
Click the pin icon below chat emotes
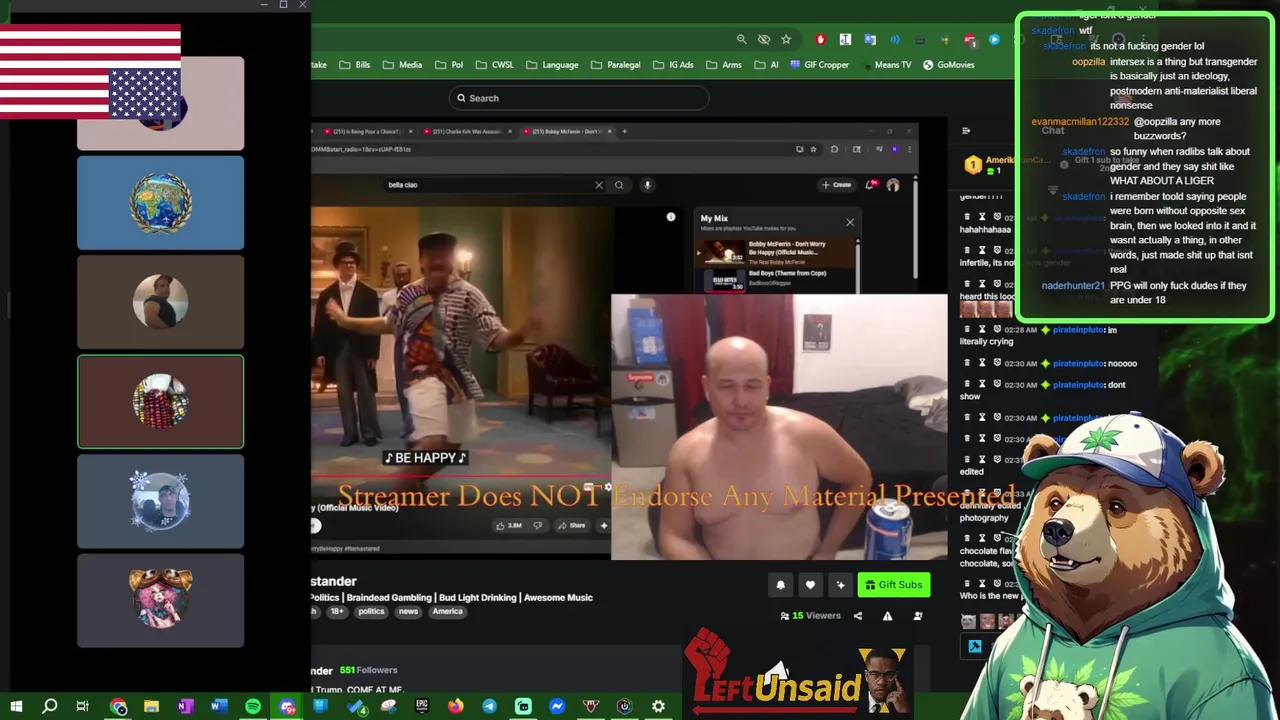[975, 647]
